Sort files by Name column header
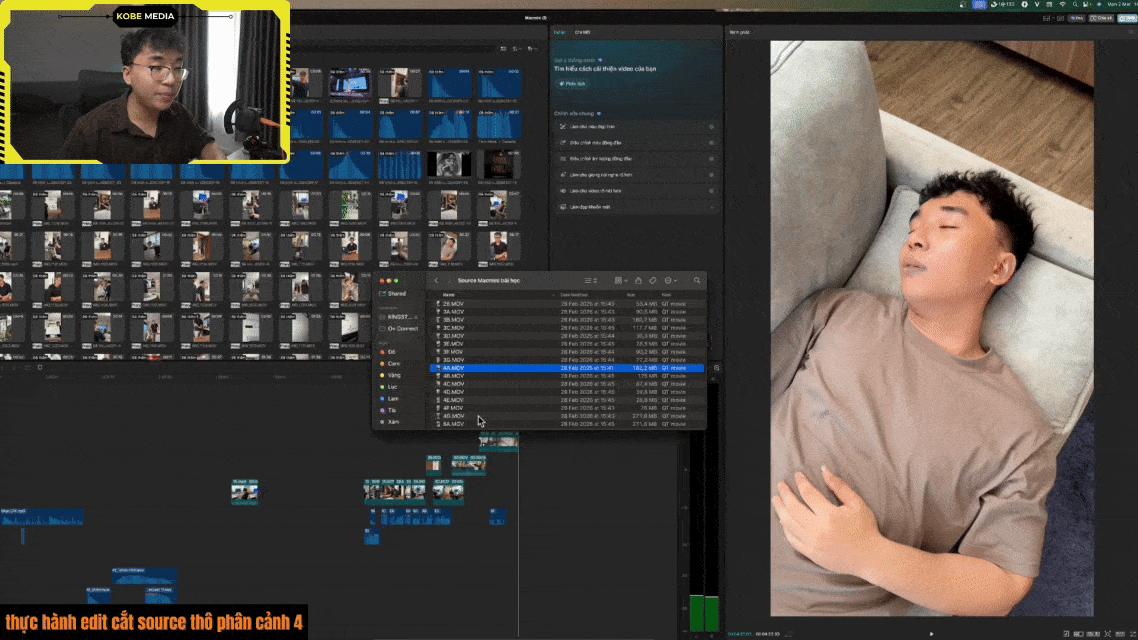 pos(449,295)
